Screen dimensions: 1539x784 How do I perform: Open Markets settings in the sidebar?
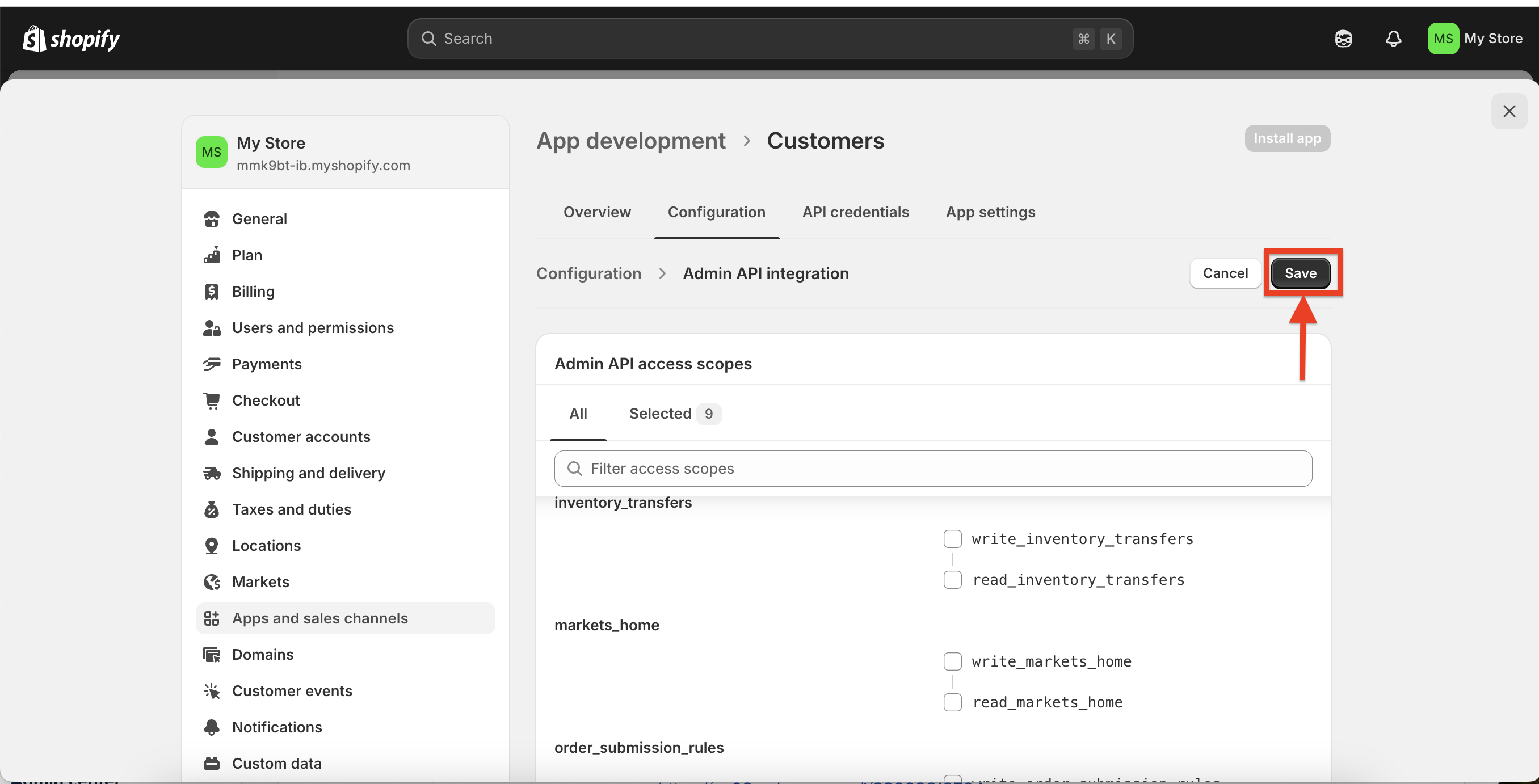260,581
